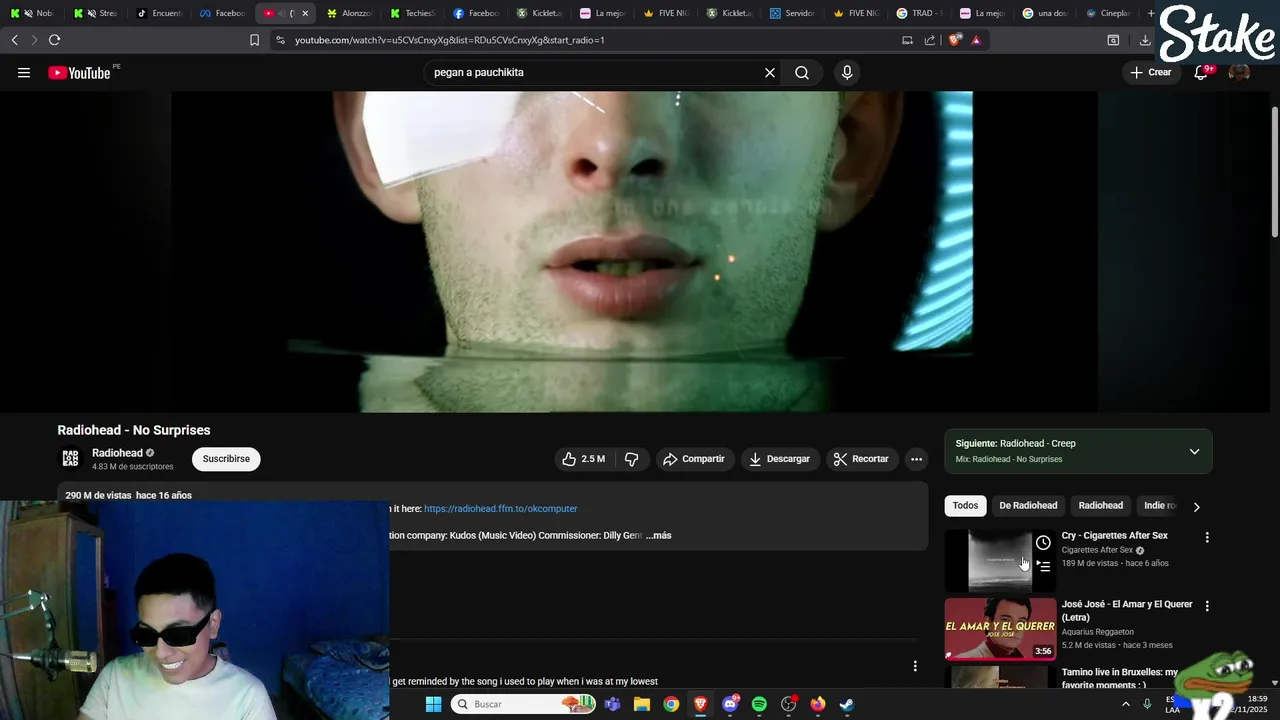Close the active YouTube browser tab
Image resolution: width=1280 pixels, height=720 pixels.
point(305,13)
